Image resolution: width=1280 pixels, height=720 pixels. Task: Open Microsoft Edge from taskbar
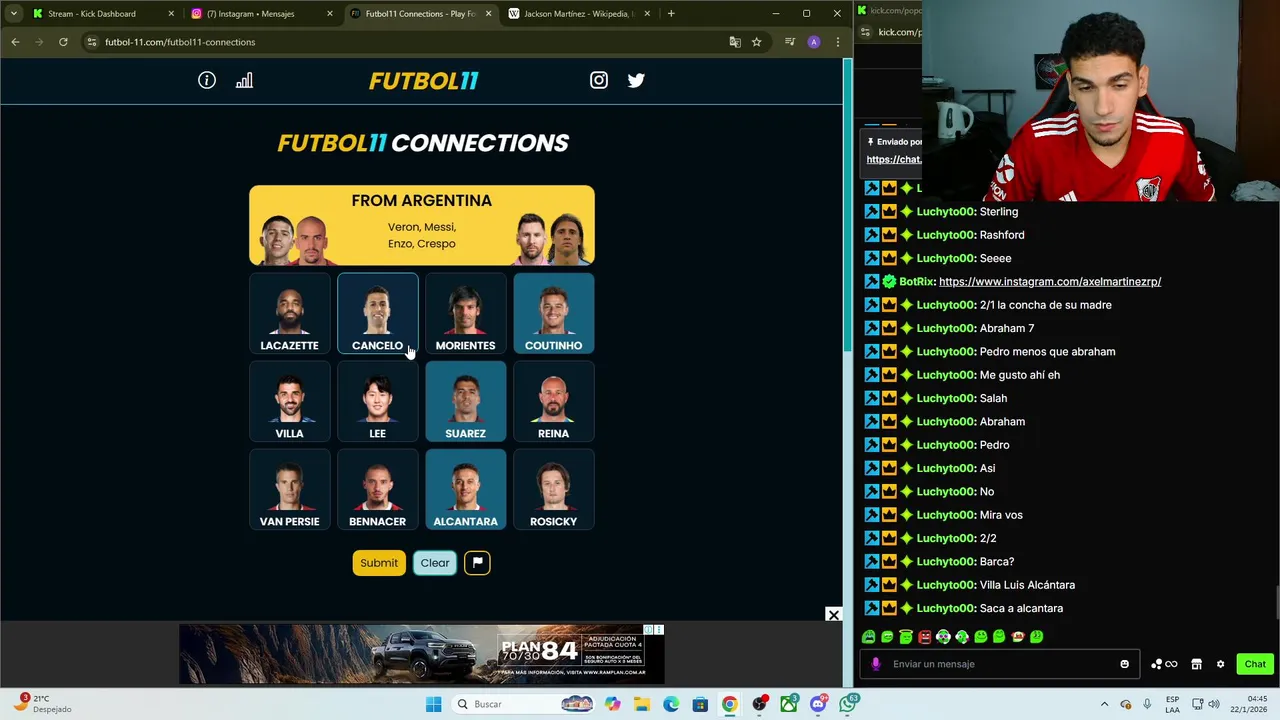point(671,704)
